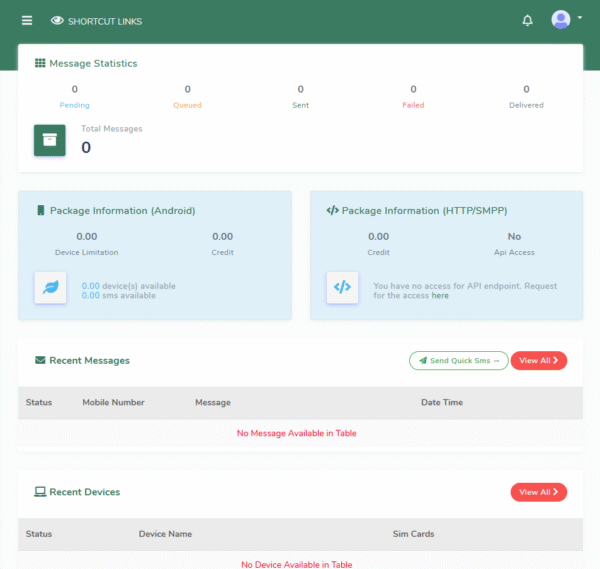Click the Total Messages label

[x=112, y=129]
